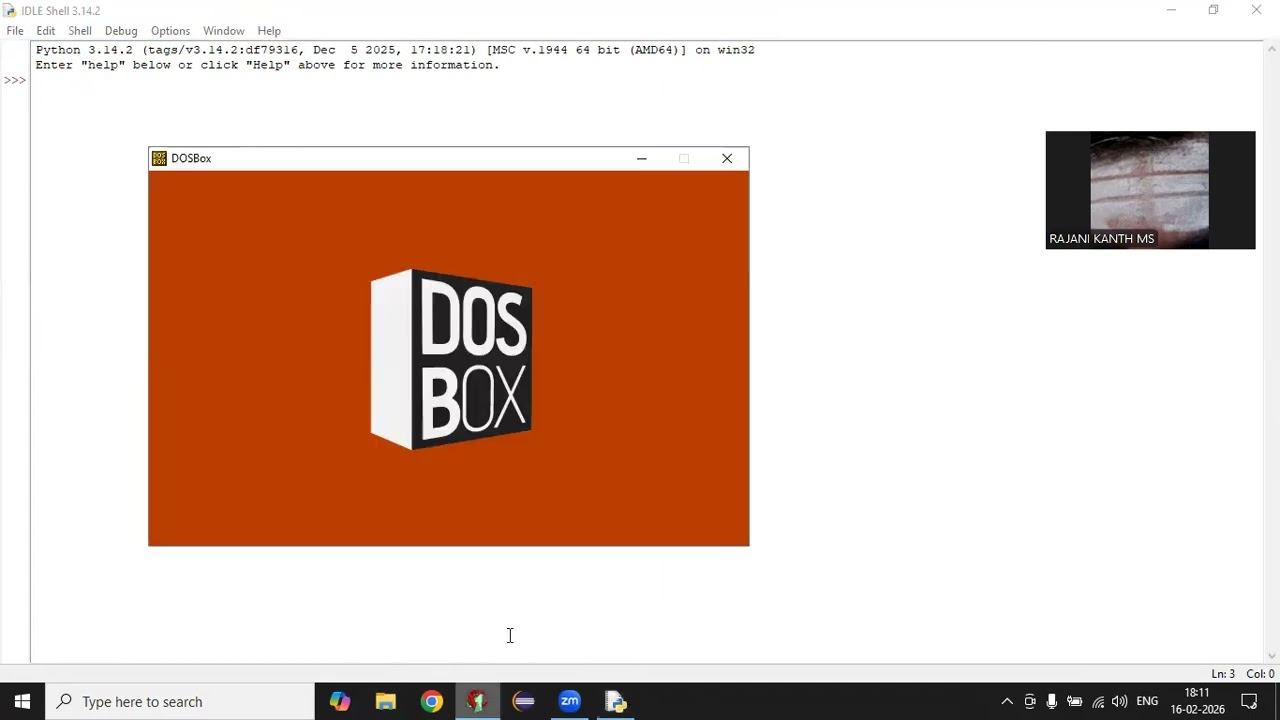Open Google Chrome from the taskbar
The width and height of the screenshot is (1280, 720).
click(x=432, y=701)
